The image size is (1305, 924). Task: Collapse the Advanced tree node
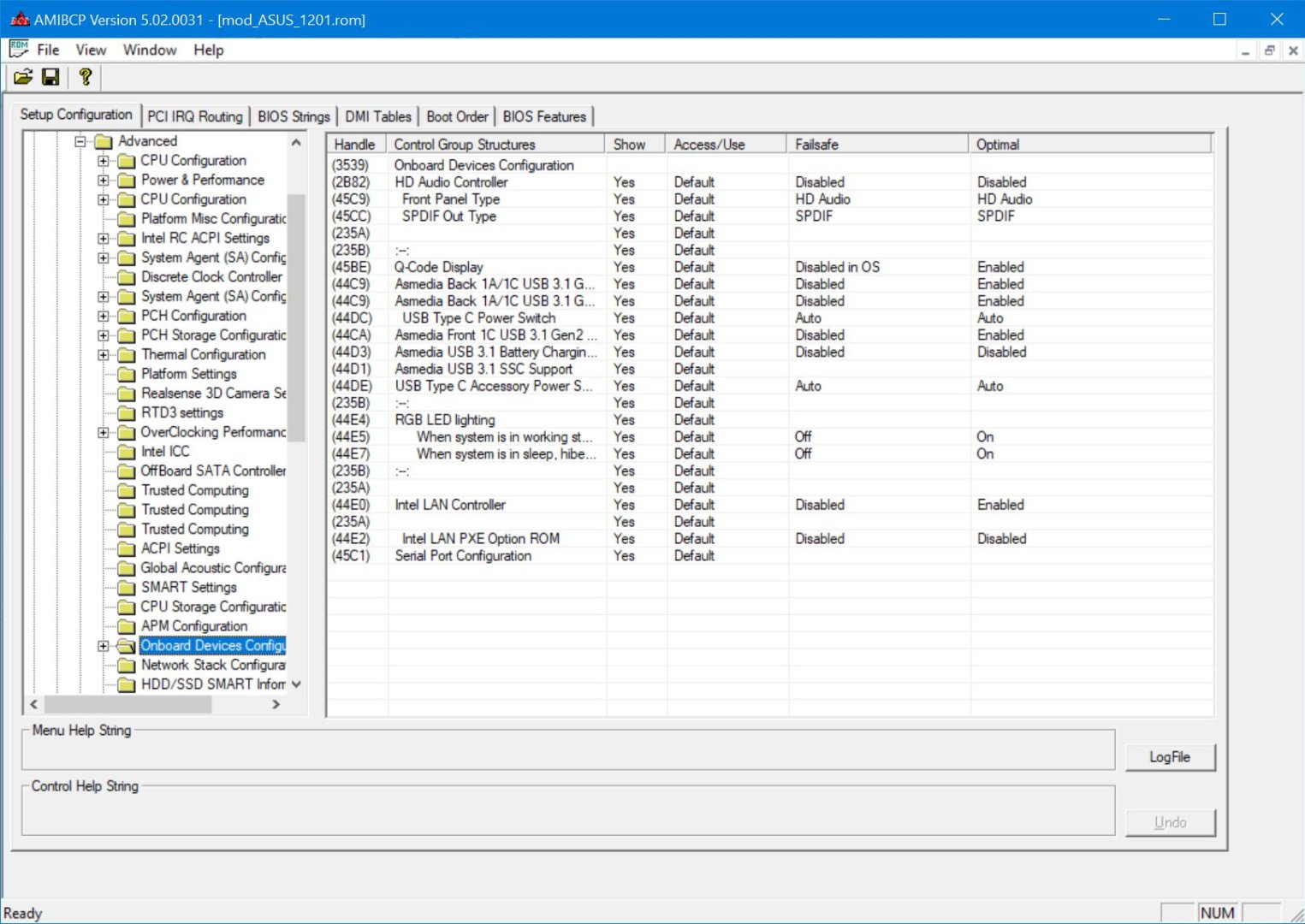[80, 141]
